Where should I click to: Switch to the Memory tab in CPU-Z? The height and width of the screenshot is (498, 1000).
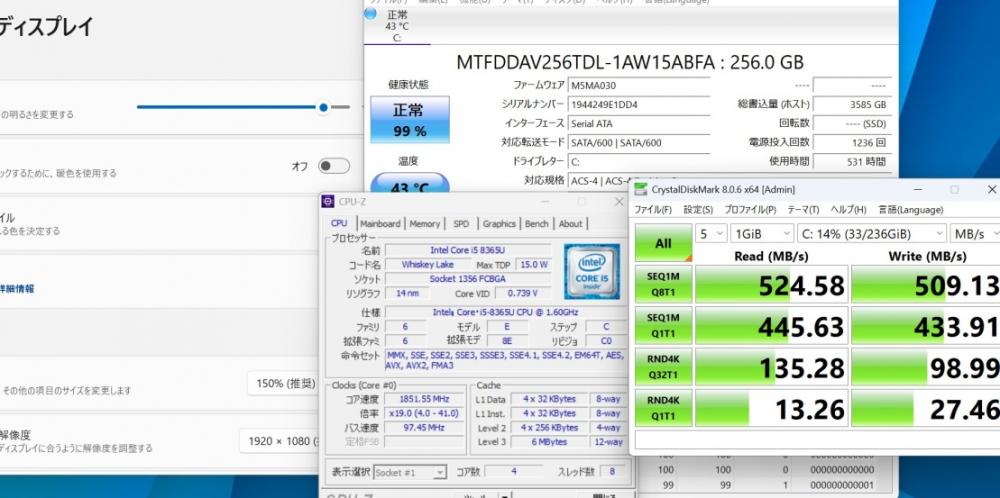tap(425, 224)
